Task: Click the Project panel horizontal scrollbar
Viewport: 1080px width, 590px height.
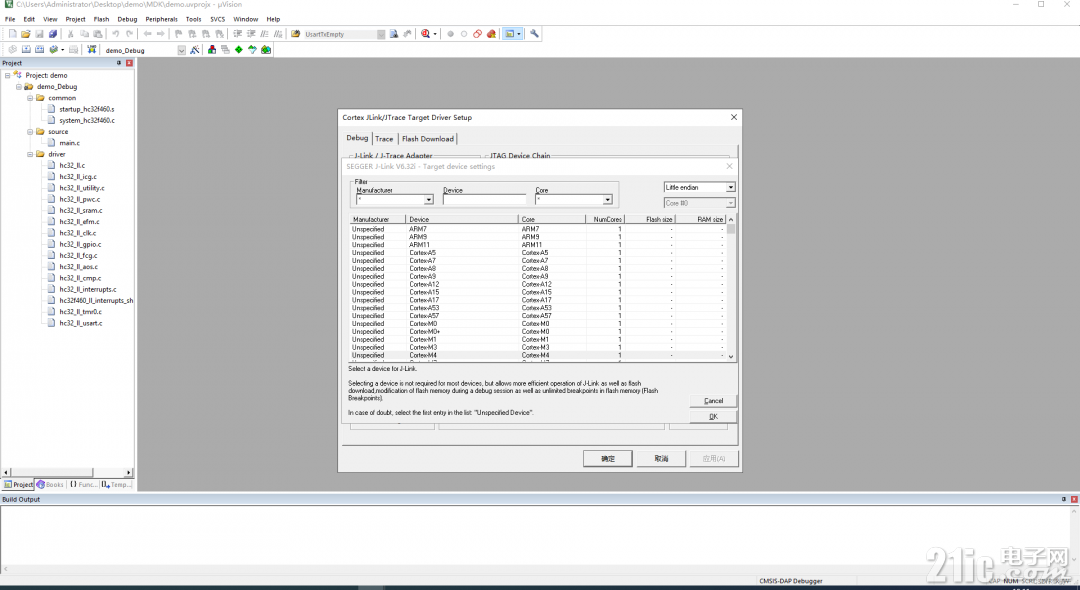Action: (68, 472)
